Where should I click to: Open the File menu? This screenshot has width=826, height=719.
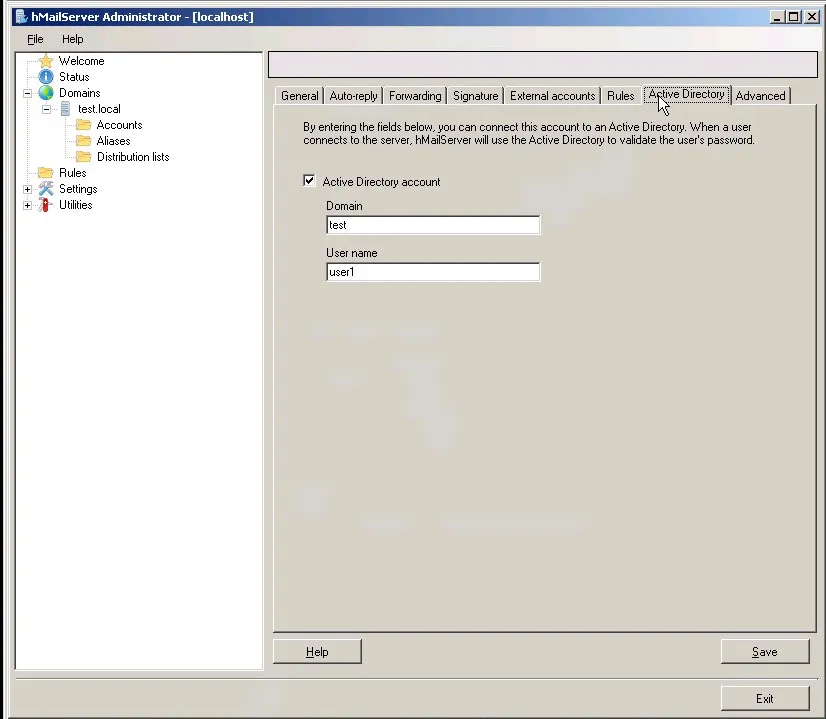[x=35, y=39]
